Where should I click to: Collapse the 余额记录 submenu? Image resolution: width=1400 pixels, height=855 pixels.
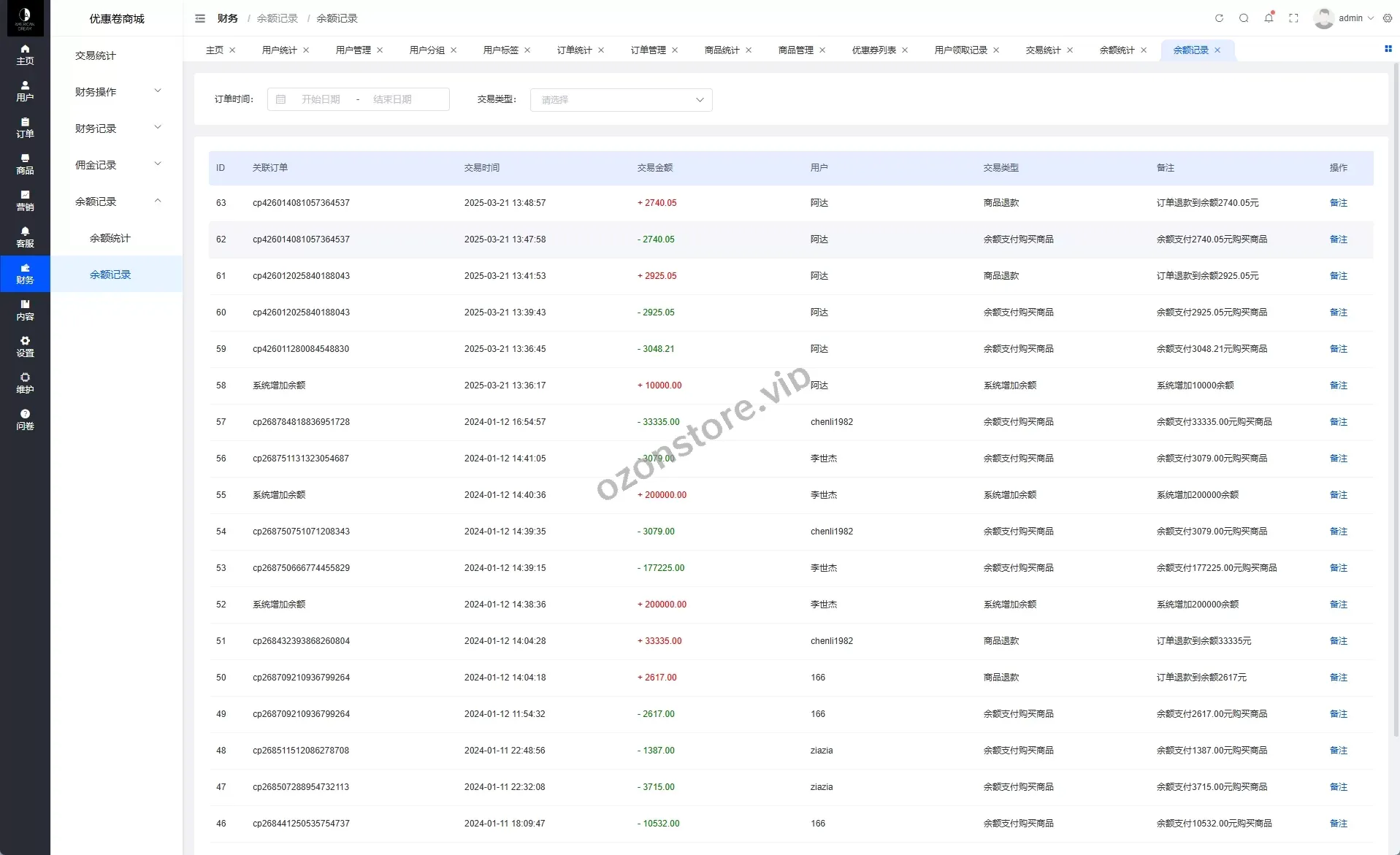coord(117,202)
